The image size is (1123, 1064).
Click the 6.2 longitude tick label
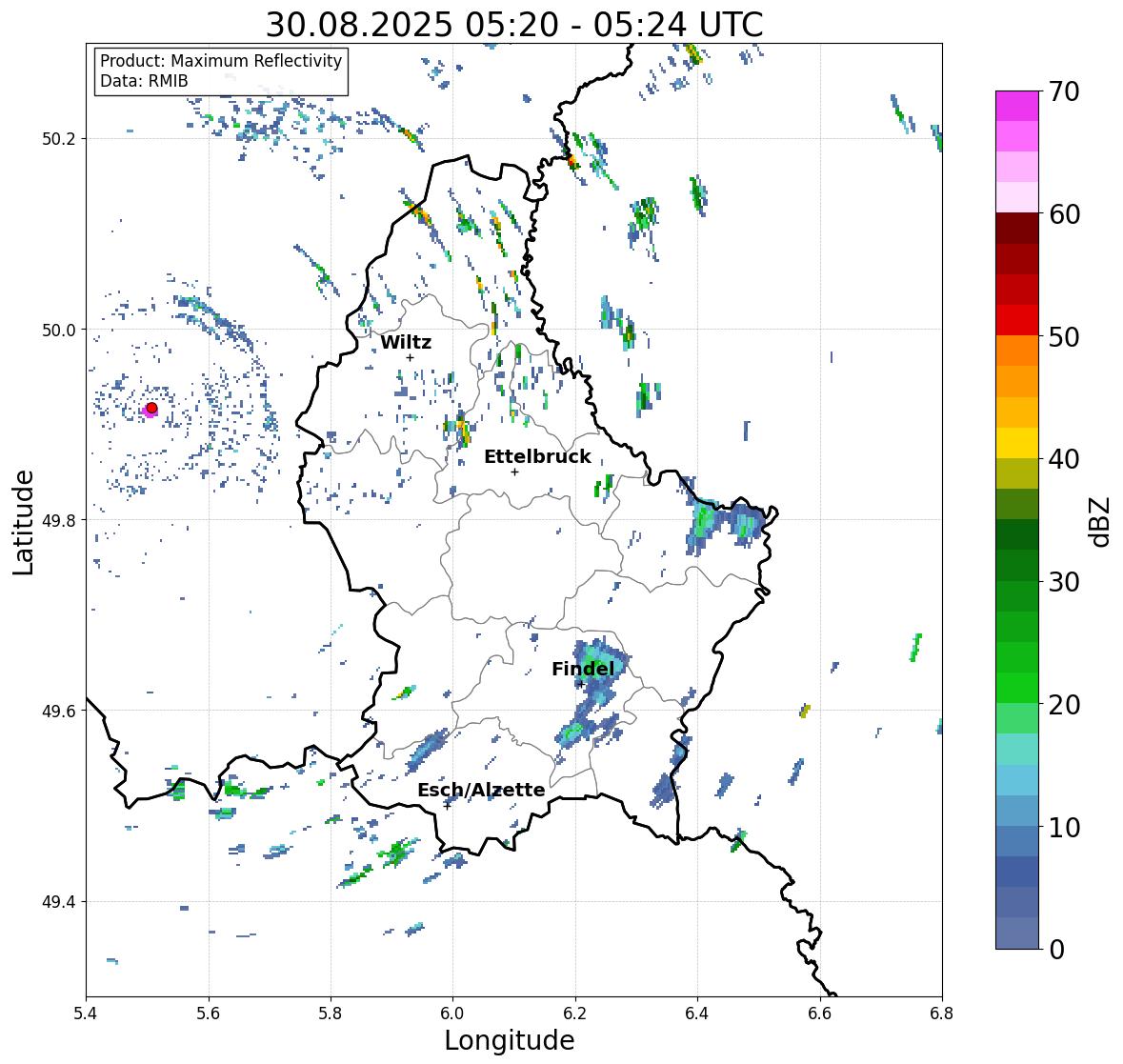click(x=575, y=1012)
